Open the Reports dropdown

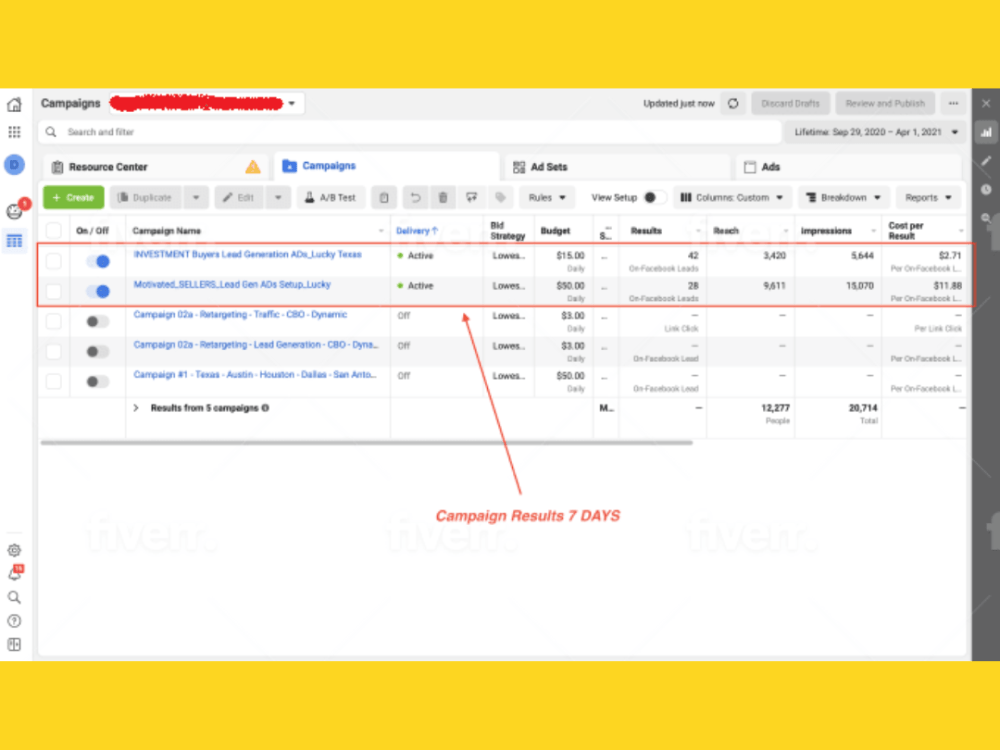pos(928,198)
